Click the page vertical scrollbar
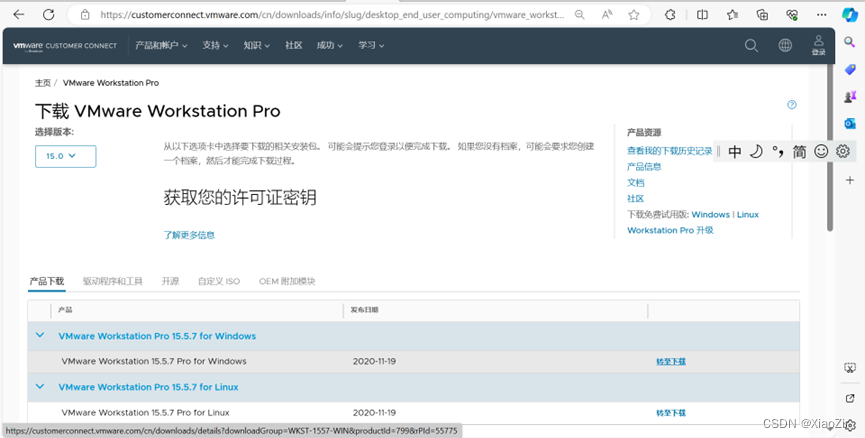The image size is (865, 438). point(830,147)
